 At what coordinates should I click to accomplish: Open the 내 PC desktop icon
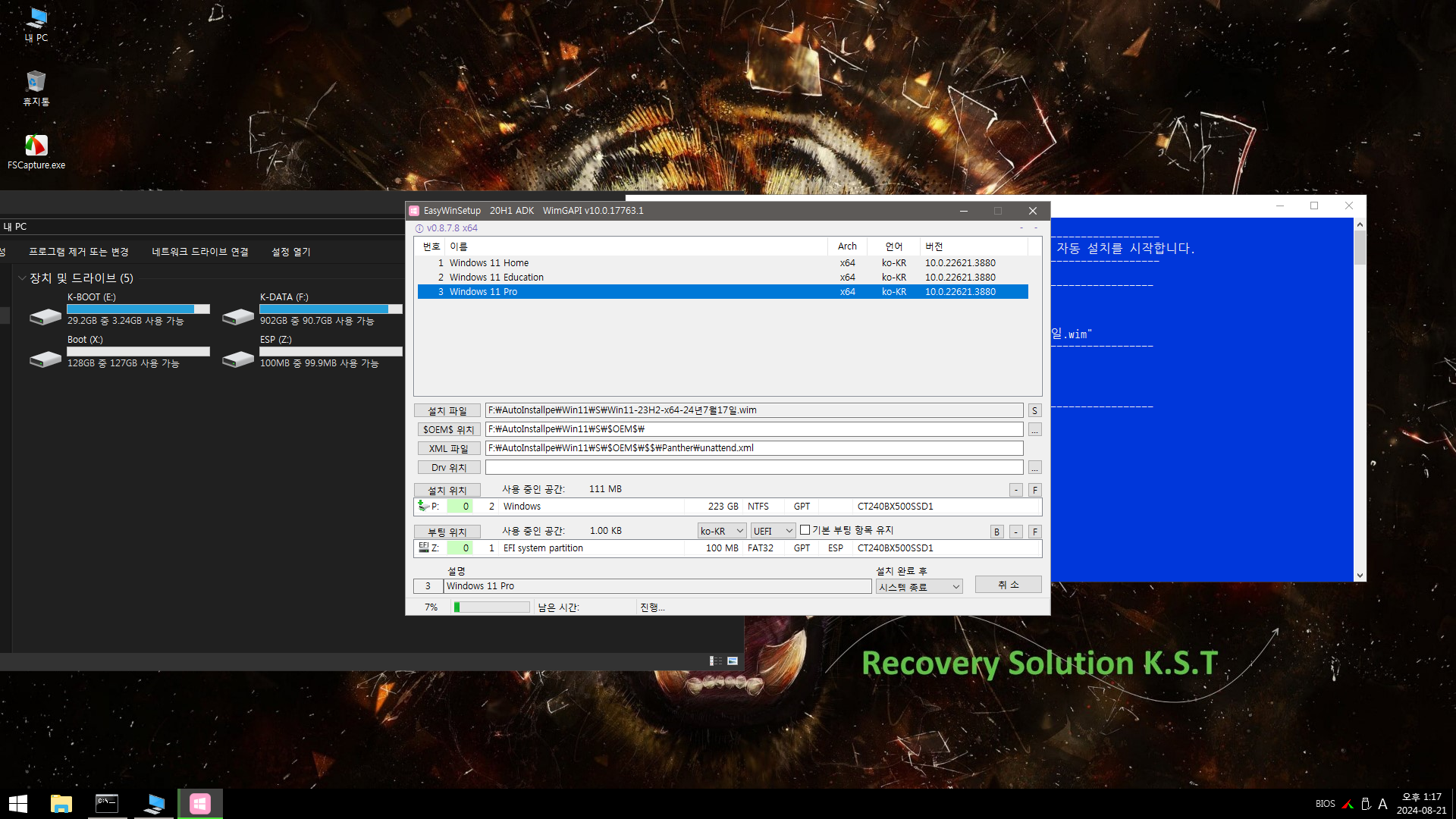tap(36, 24)
